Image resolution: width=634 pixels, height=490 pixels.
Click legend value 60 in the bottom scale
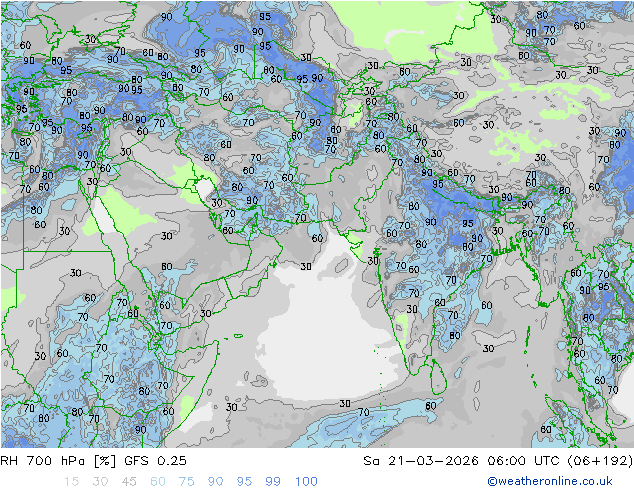[158, 482]
